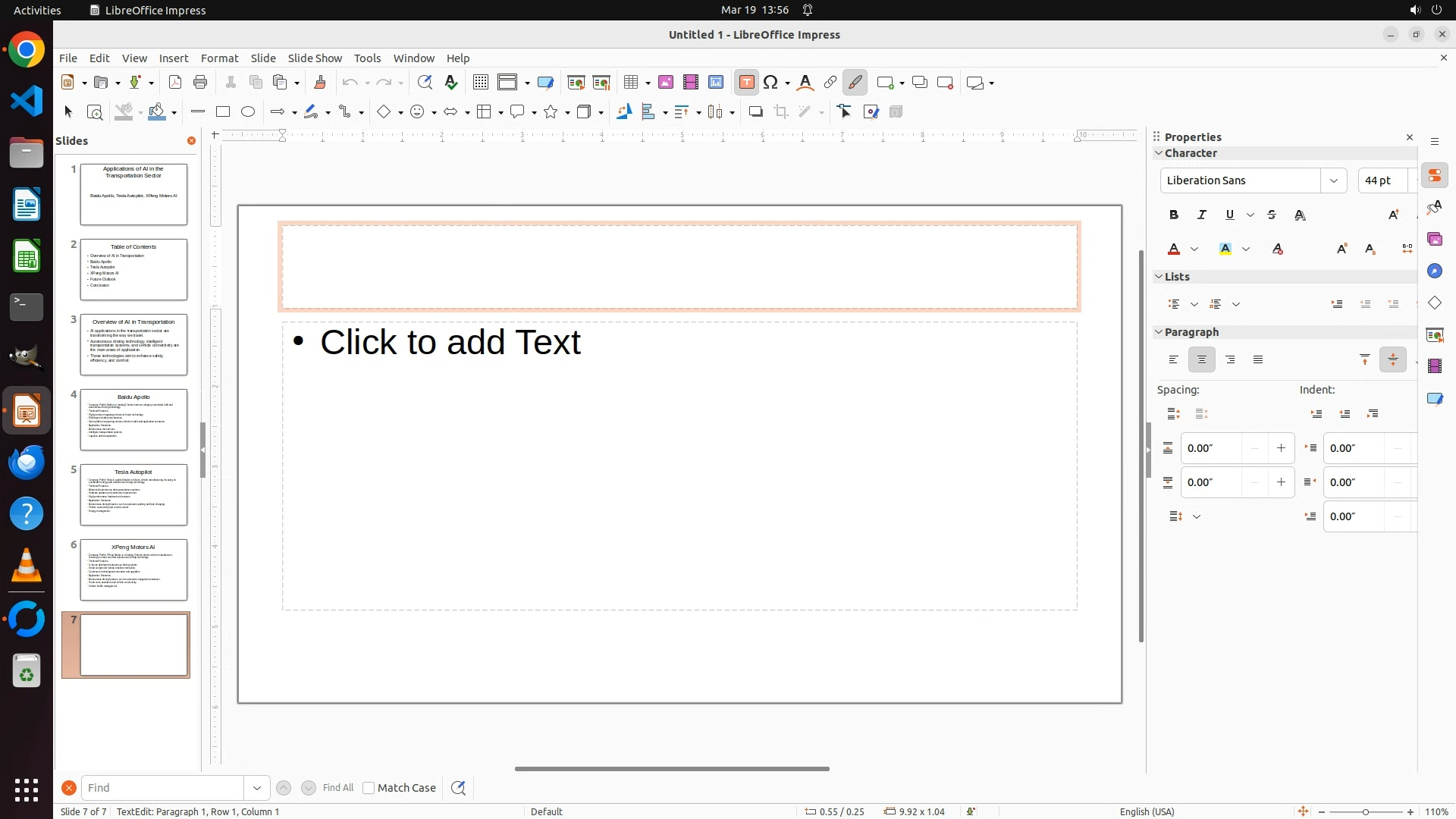Screen dimensions: 1456x819
Task: Open the Slide Show menu
Action: (x=315, y=58)
